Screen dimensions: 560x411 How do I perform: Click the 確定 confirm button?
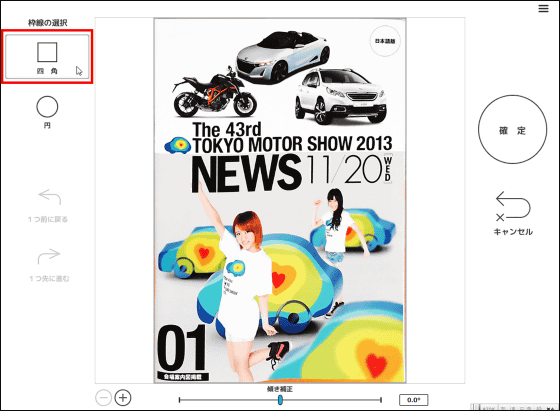(512, 130)
